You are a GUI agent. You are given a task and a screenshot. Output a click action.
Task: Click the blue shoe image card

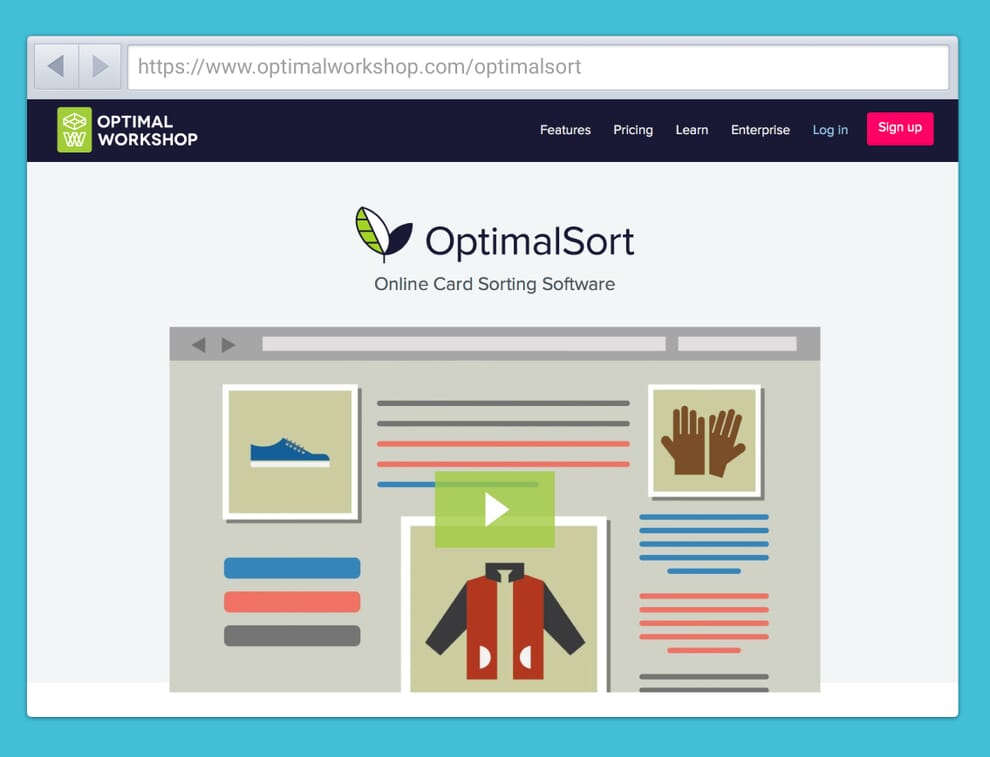pos(290,452)
